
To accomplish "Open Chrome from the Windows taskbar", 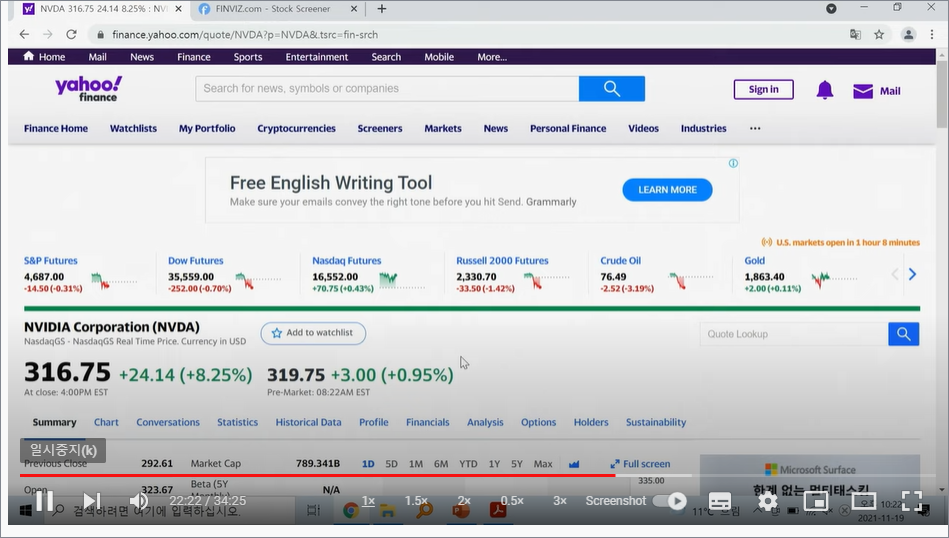I will point(350,511).
